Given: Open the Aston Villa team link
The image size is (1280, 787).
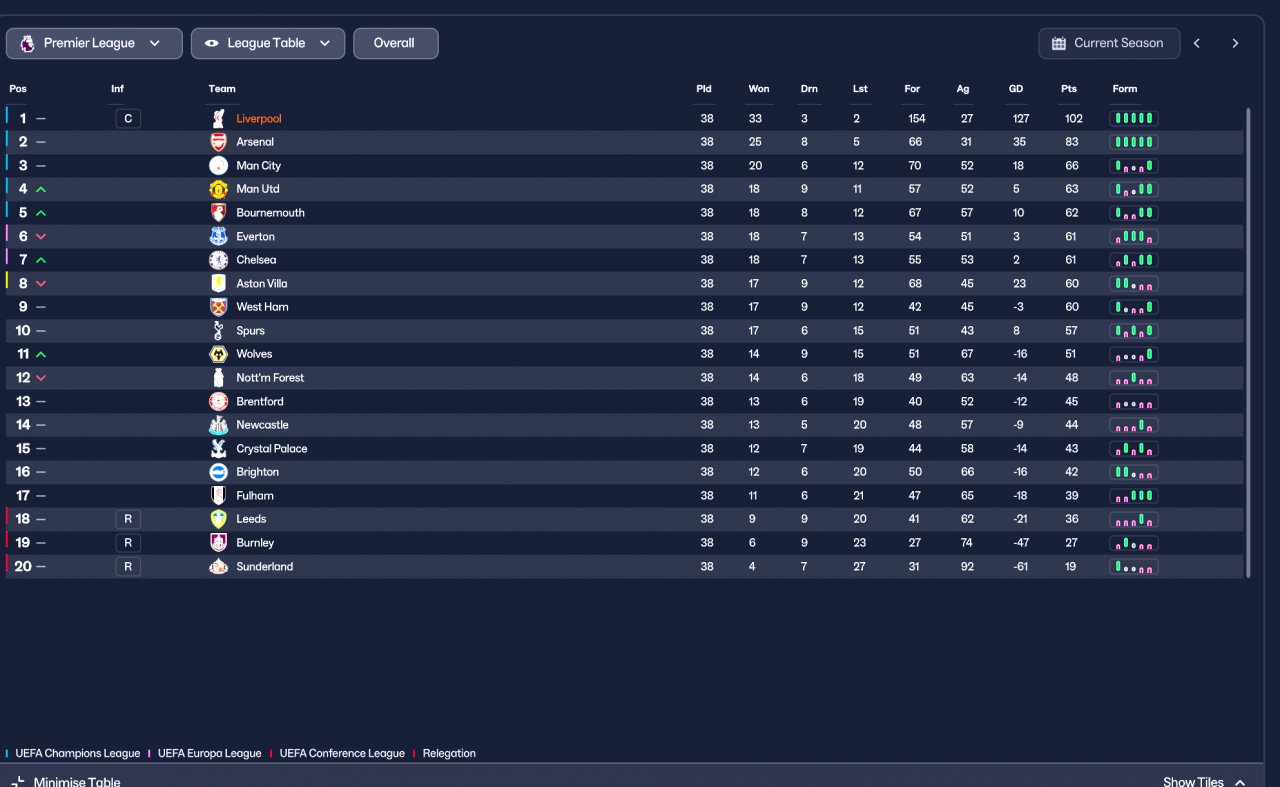Looking at the screenshot, I should pyautogui.click(x=263, y=283).
